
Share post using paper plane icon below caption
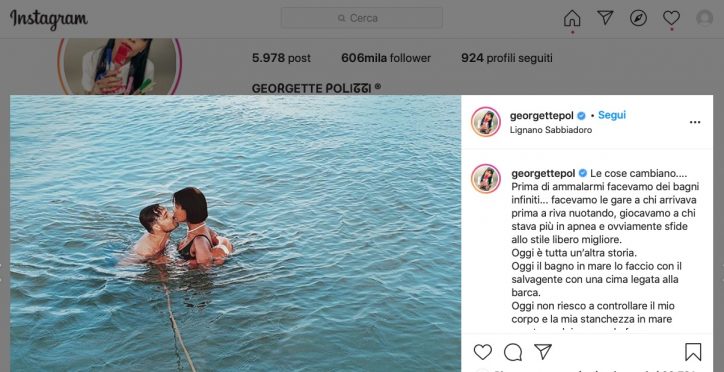(543, 352)
